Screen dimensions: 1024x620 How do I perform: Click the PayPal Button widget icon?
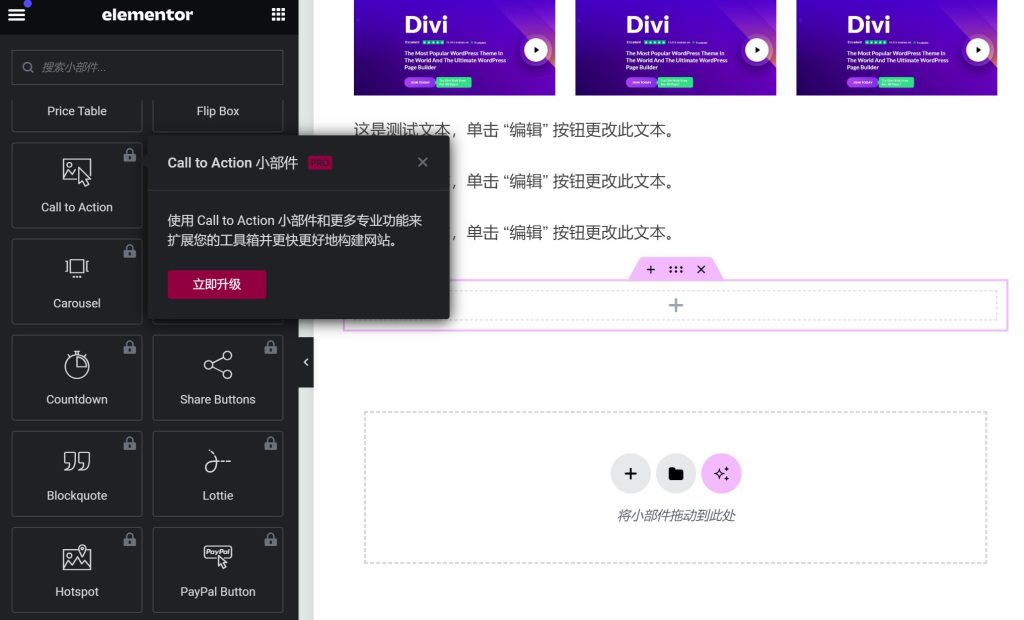[217, 557]
